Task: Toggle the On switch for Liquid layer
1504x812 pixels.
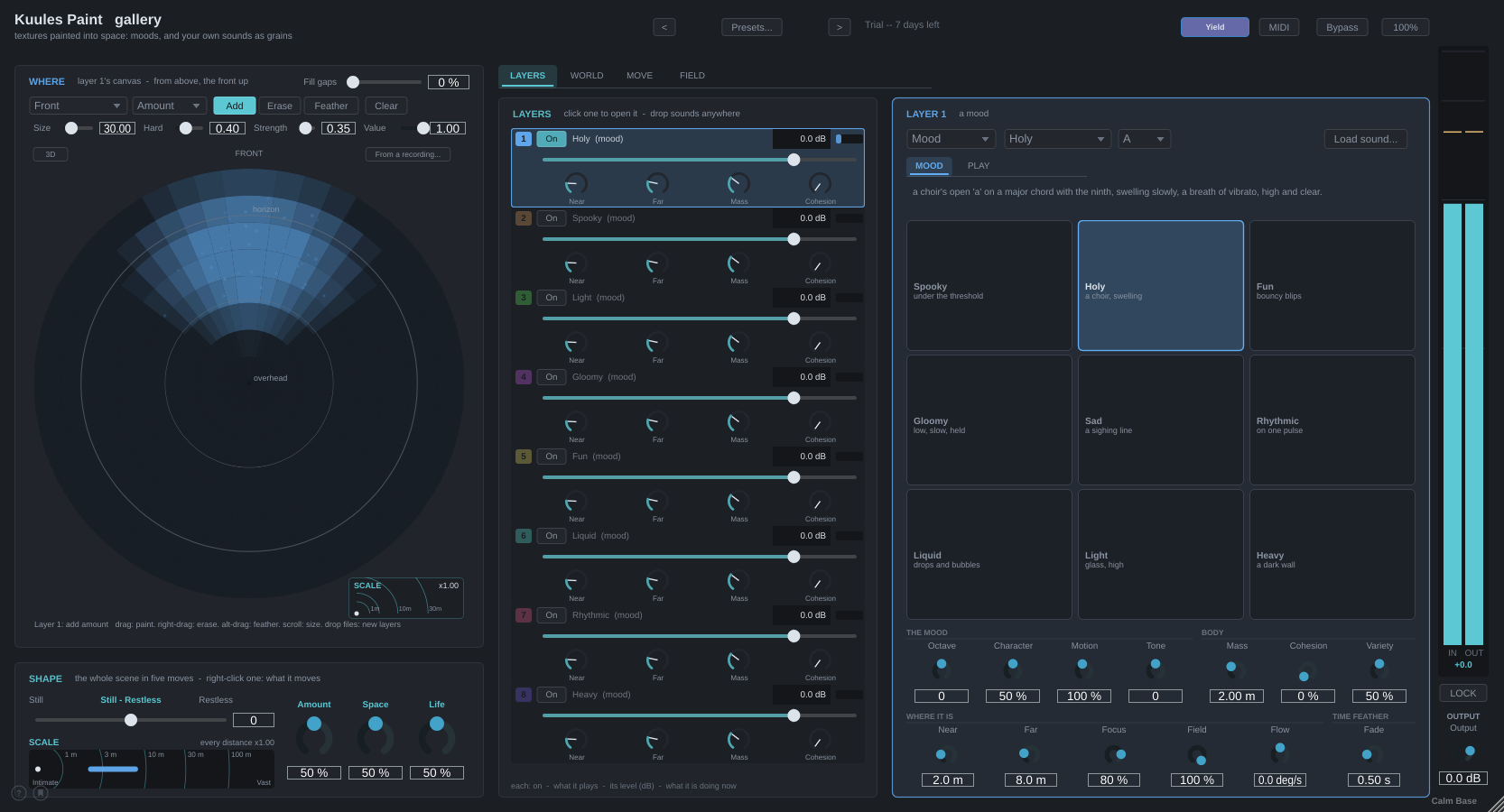Action: (x=552, y=536)
